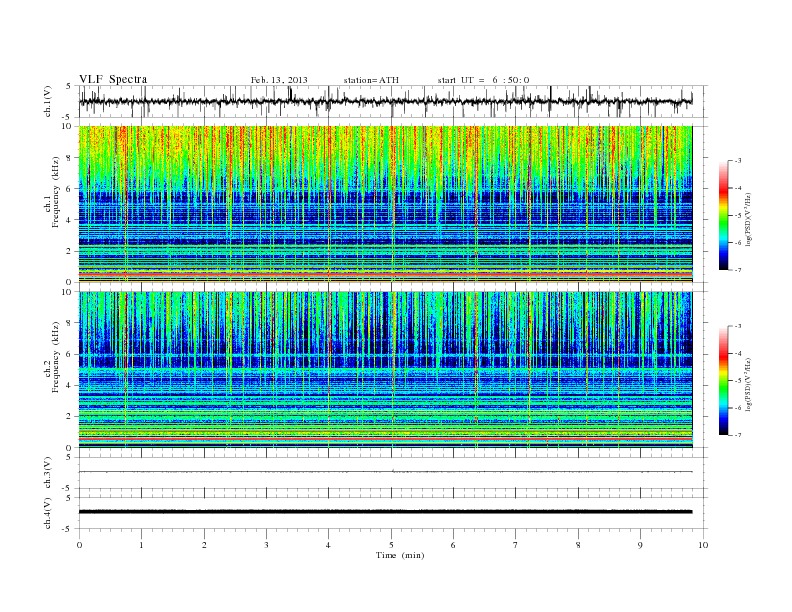Click the 'station=ATH' label
792x612 pixels.
coord(371,80)
